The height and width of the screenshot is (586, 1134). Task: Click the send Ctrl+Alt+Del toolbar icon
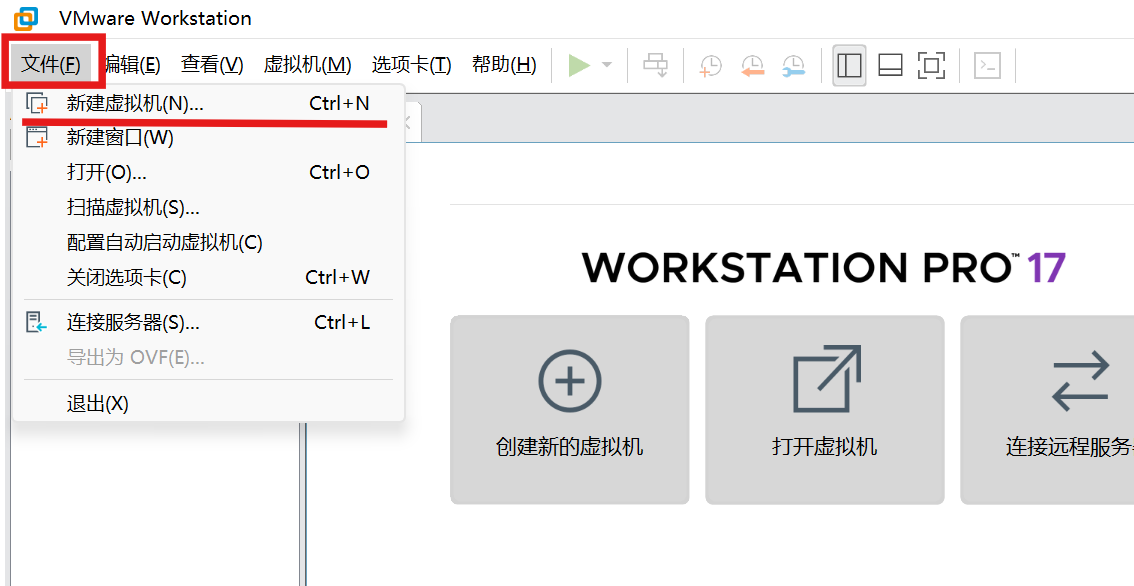(656, 66)
